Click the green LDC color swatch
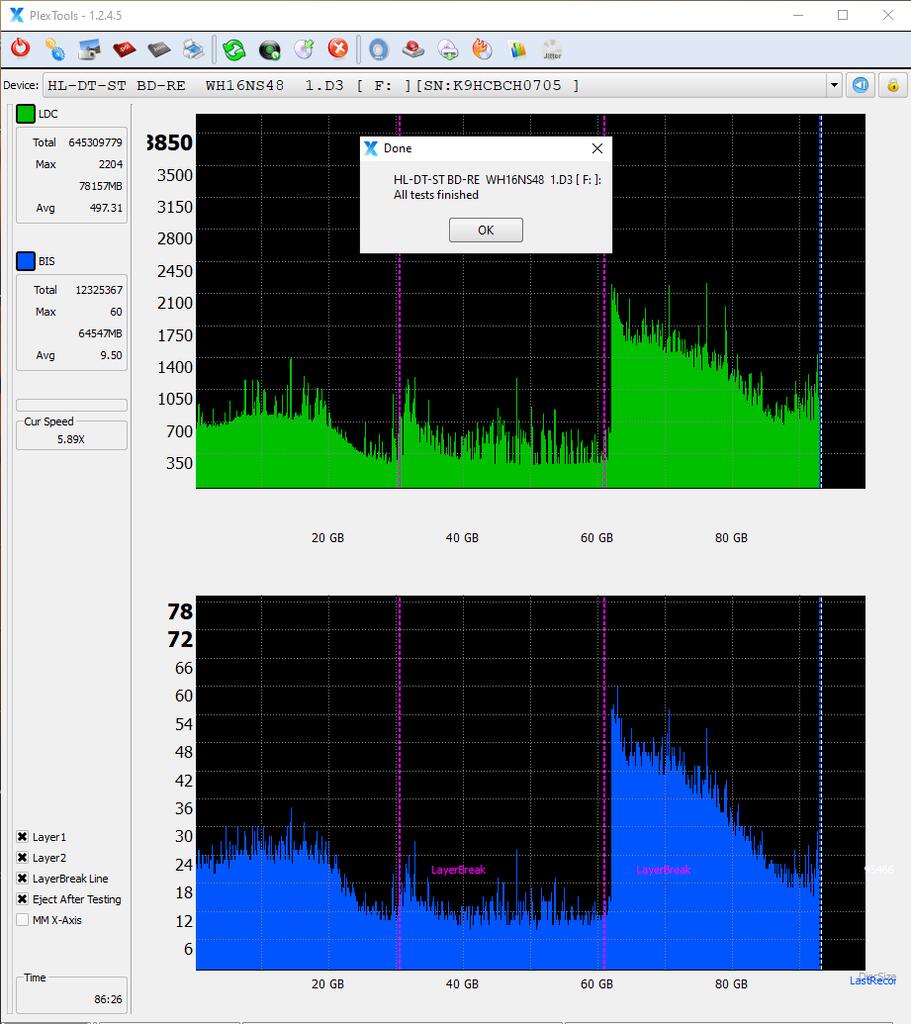911x1024 pixels. coord(25,114)
